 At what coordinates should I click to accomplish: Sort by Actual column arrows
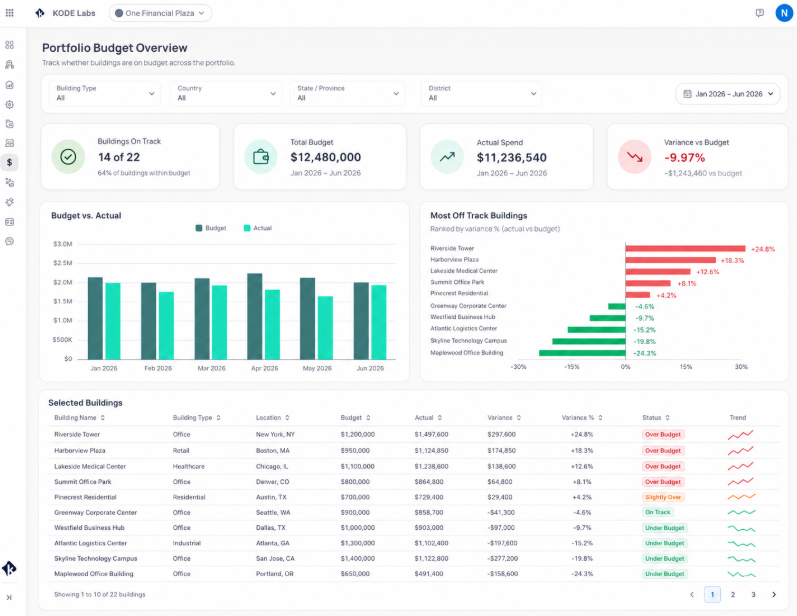(440, 418)
